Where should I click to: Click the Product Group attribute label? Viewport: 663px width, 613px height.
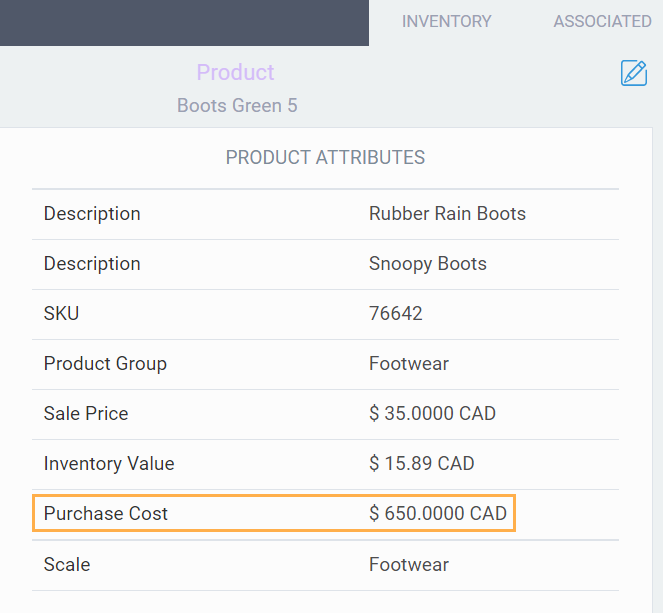coord(105,363)
